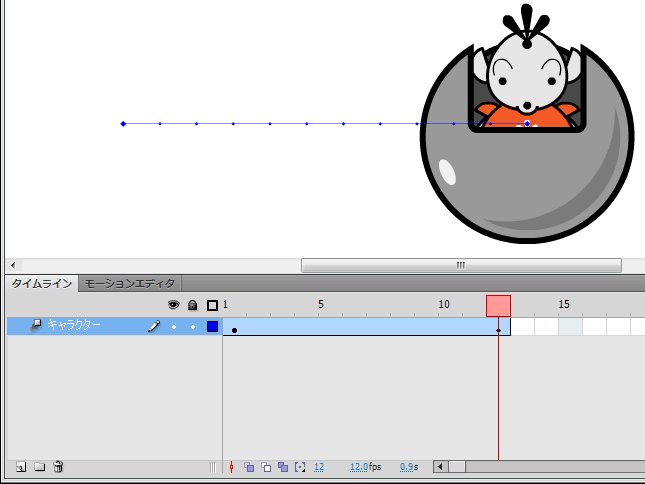Toggle lock for all layers (padlock header)
645x484 pixels.
coord(193,305)
